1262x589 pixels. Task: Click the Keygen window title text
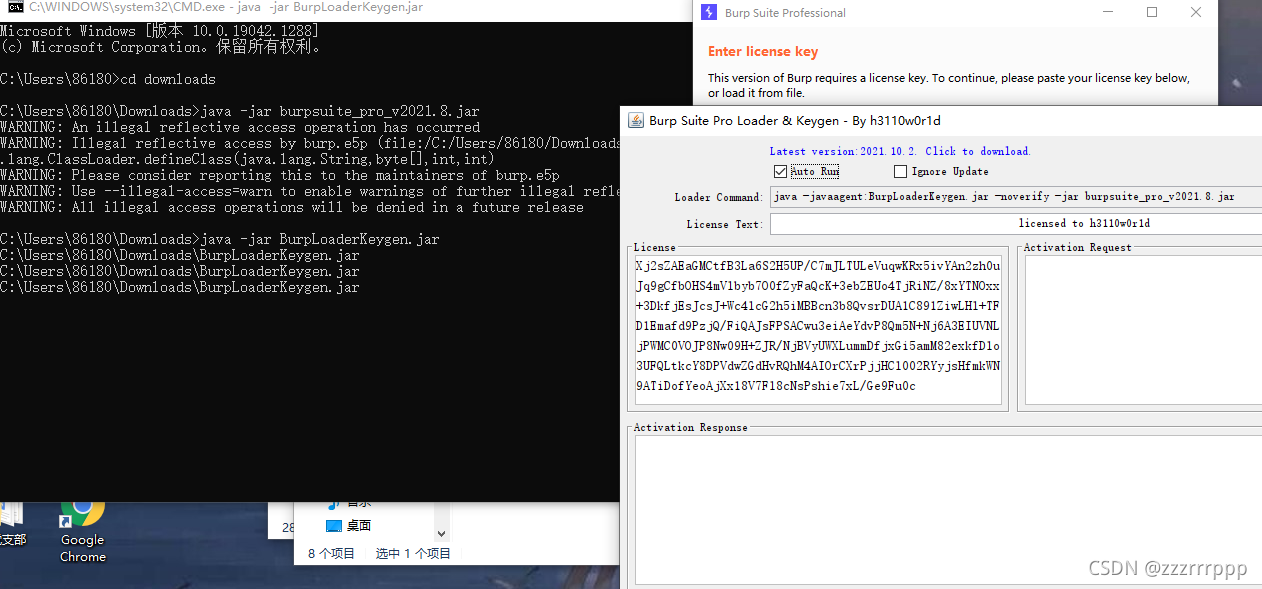point(795,121)
